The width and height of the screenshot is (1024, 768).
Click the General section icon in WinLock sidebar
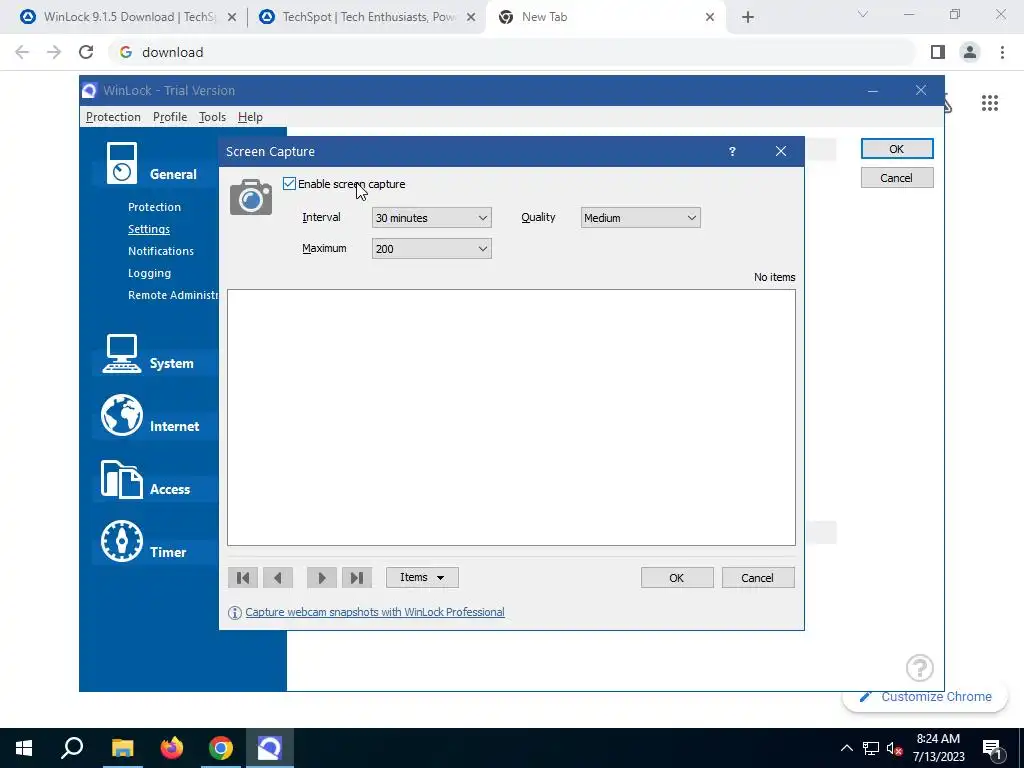click(x=122, y=163)
